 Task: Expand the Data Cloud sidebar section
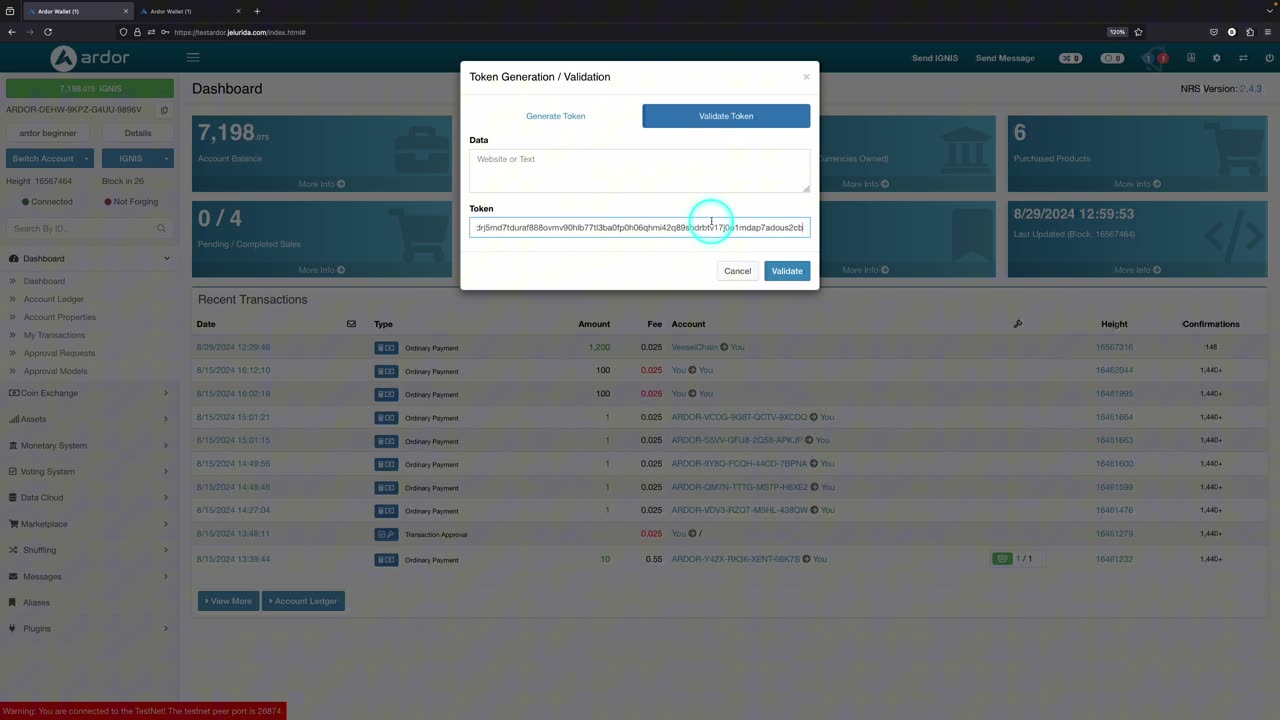[x=88, y=497]
